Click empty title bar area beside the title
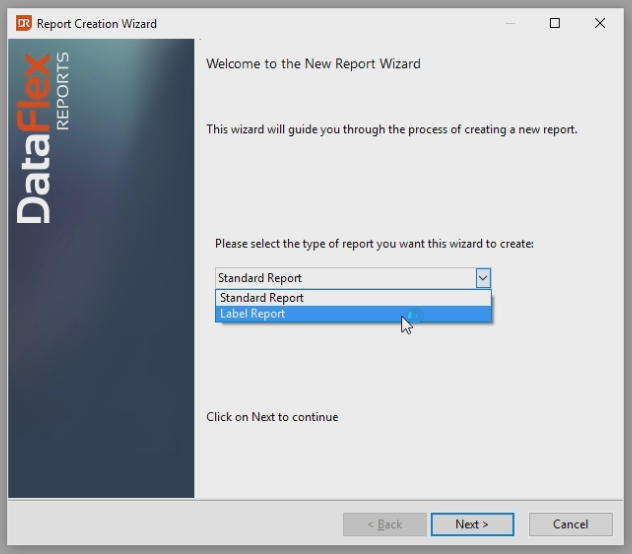The image size is (632, 554). click(330, 23)
